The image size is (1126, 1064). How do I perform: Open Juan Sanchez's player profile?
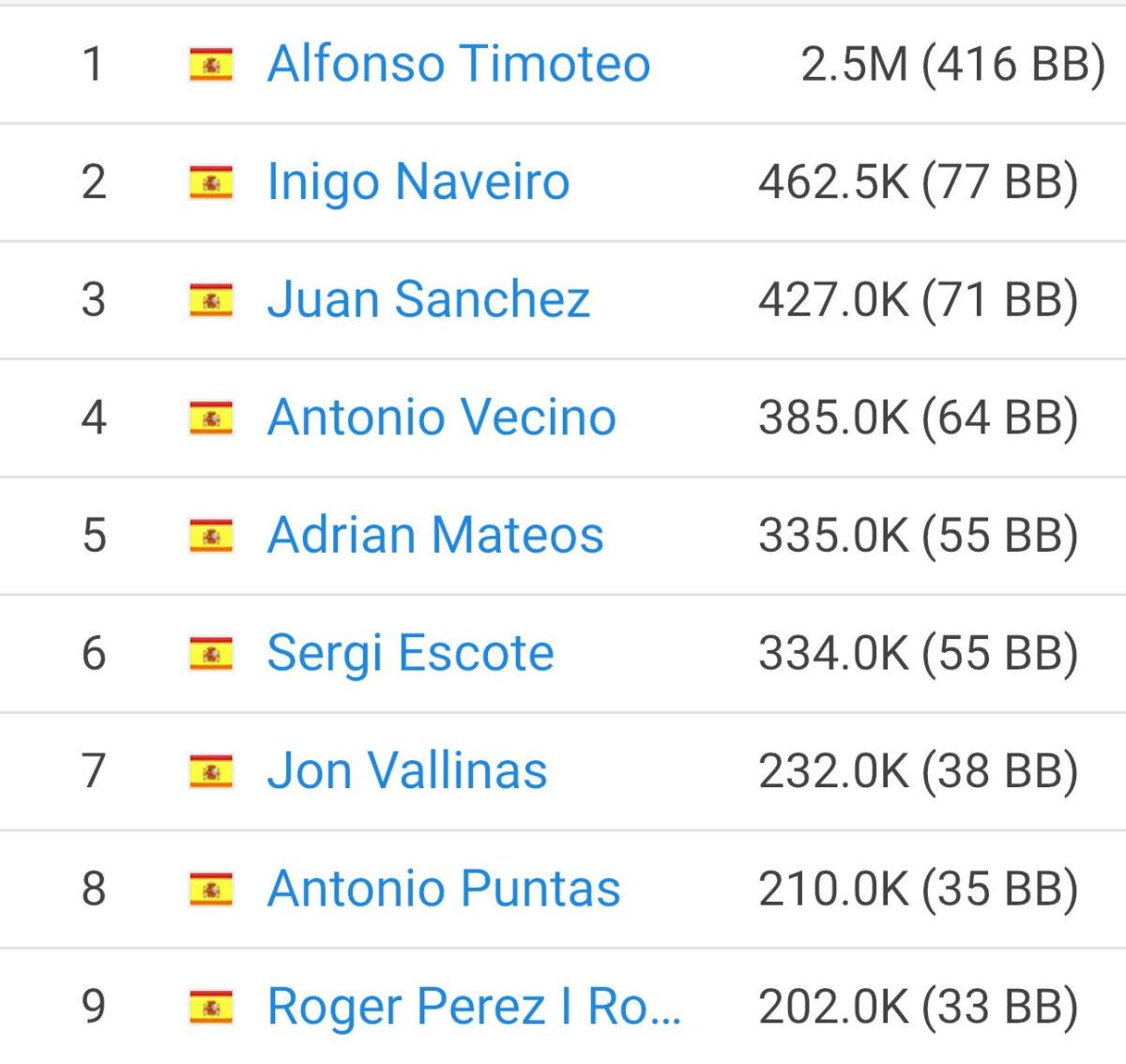coord(429,299)
